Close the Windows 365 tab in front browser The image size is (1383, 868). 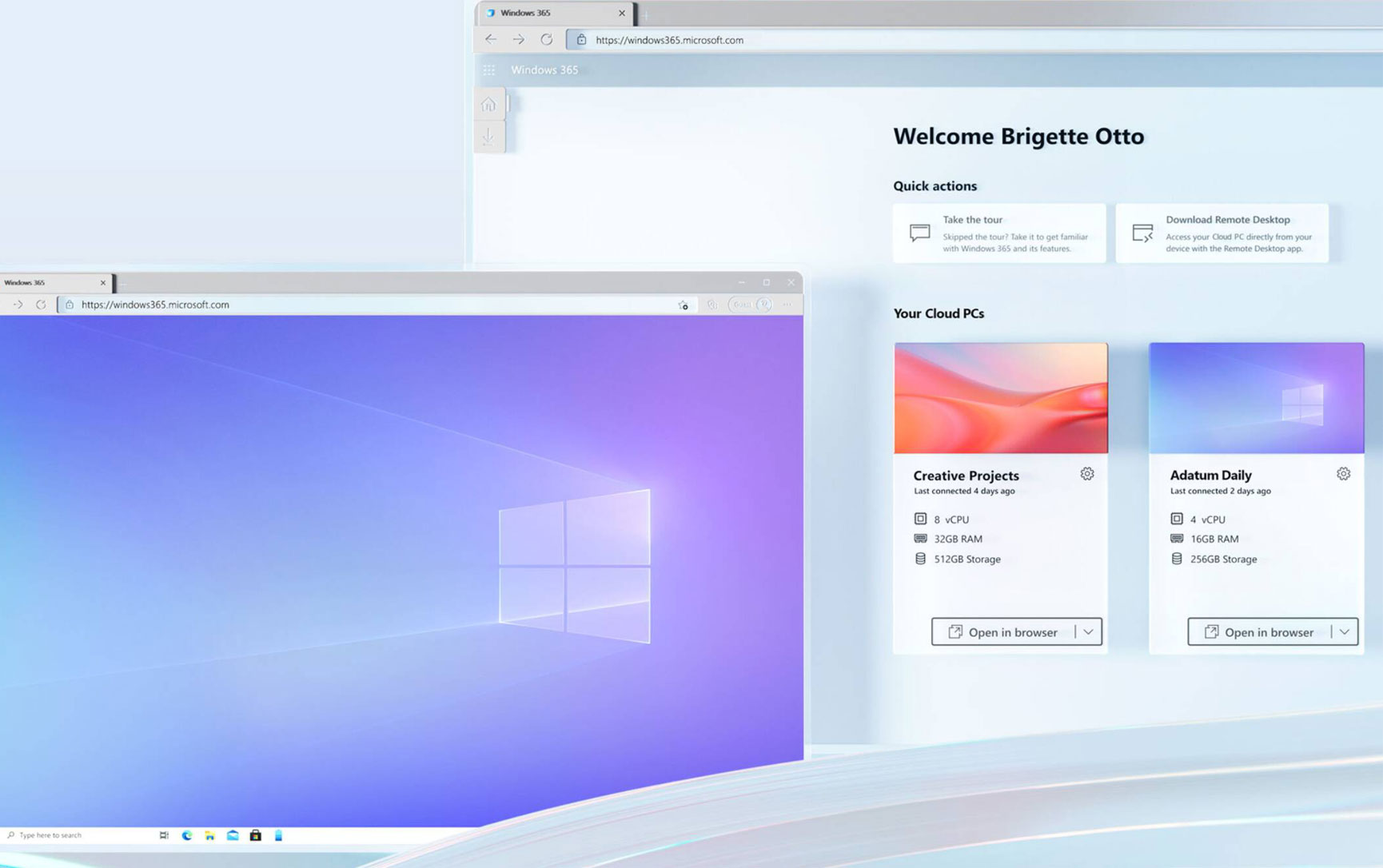[102, 282]
